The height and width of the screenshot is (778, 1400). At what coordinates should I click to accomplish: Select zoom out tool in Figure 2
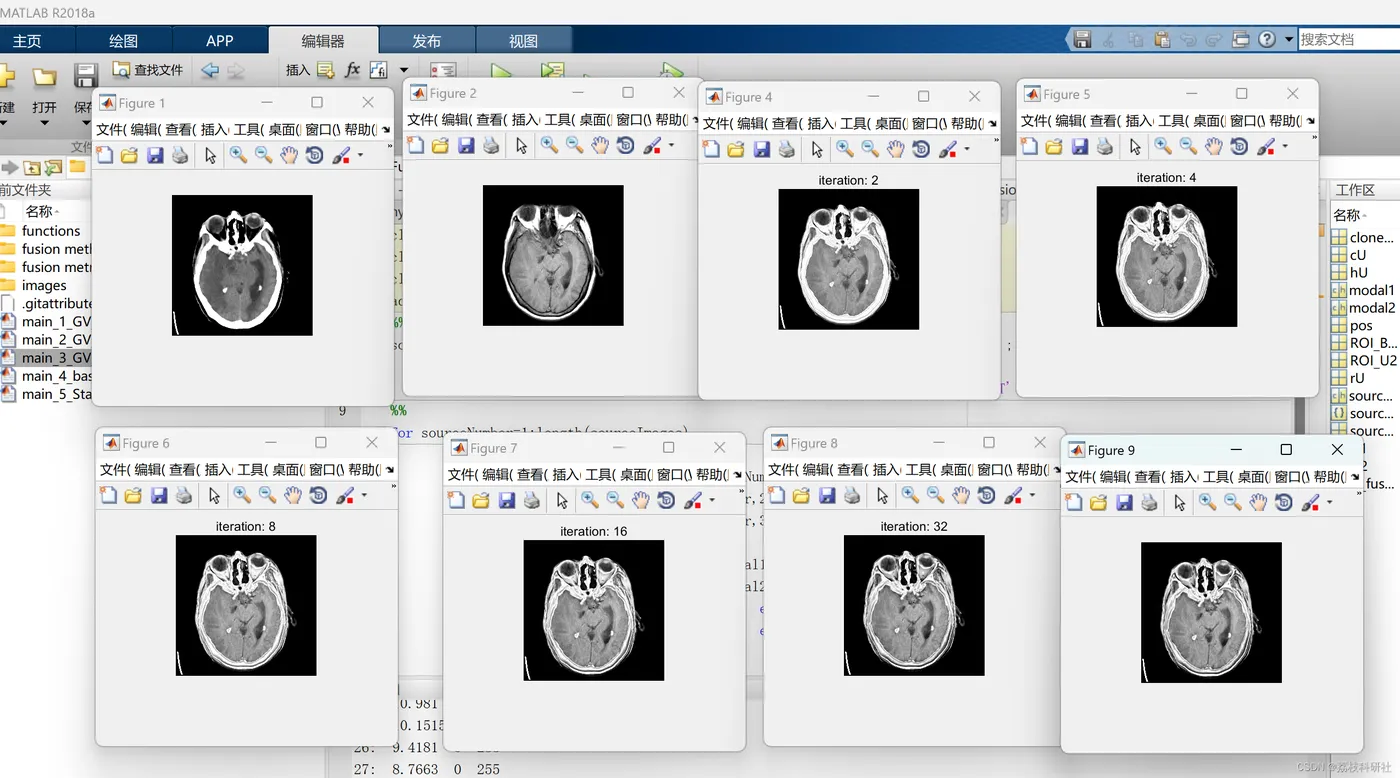[574, 145]
